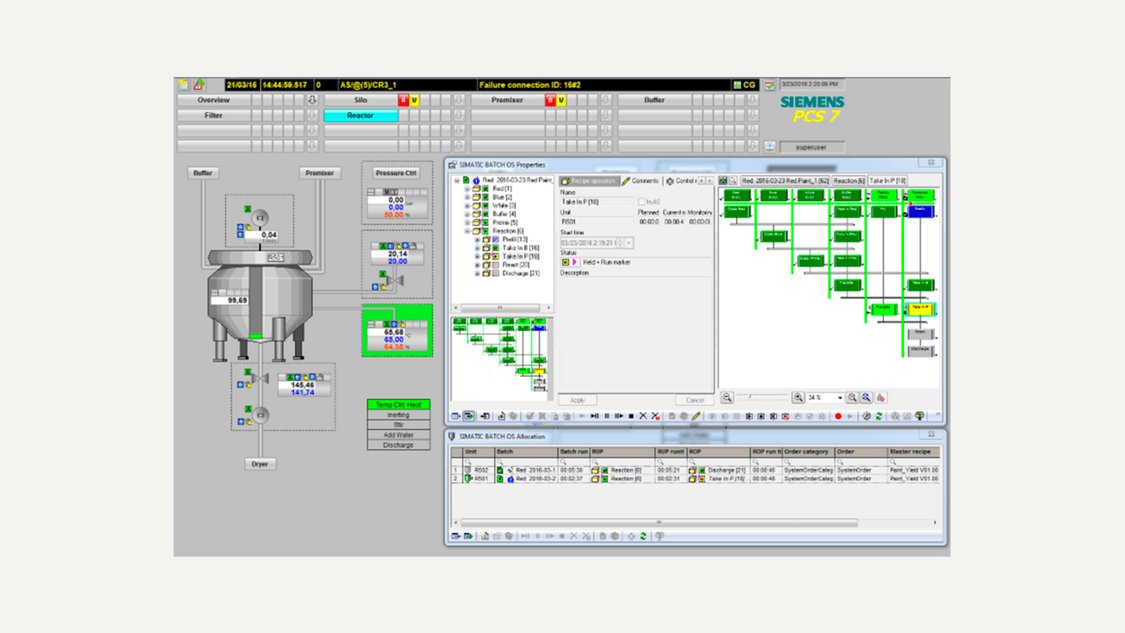Click the hand pan tool icon
Viewport: 1125px width, 633px height.
point(881,398)
